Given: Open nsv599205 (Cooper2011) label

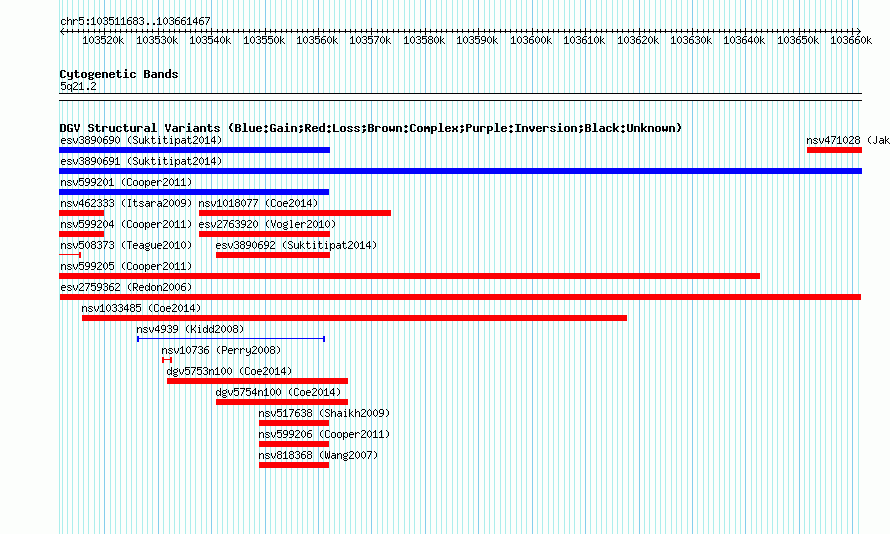Looking at the screenshot, I should (x=126, y=266).
